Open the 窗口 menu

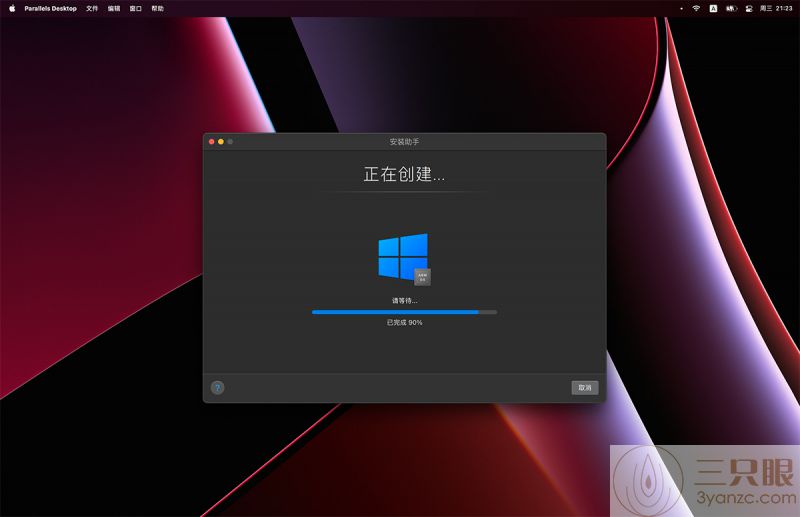pyautogui.click(x=135, y=8)
